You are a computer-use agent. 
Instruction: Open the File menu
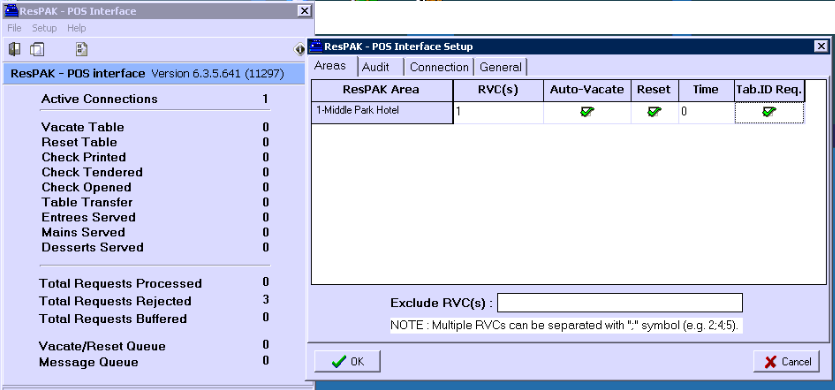14,28
